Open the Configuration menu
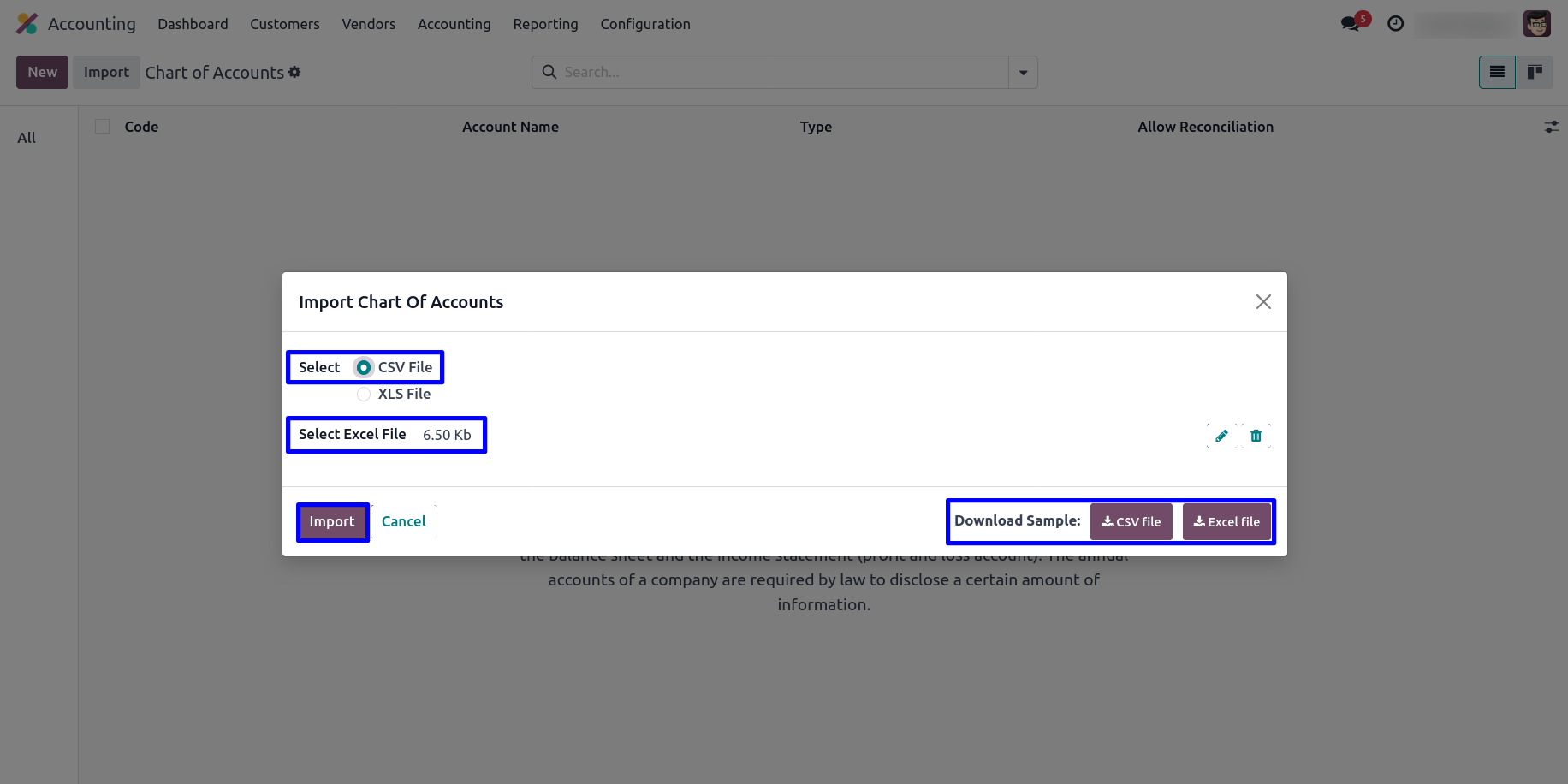 [645, 24]
